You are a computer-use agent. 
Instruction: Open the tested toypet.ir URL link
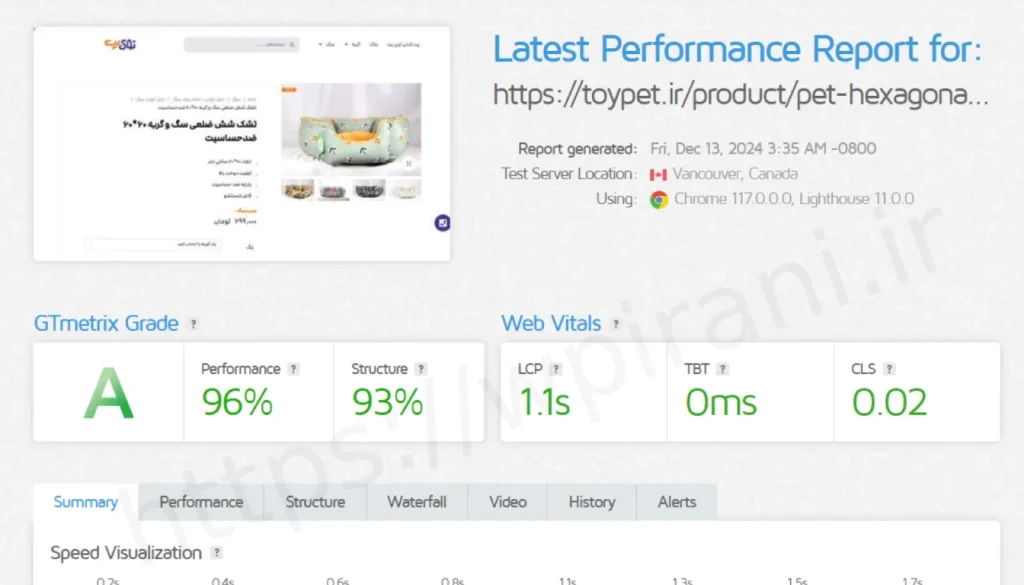pos(741,95)
